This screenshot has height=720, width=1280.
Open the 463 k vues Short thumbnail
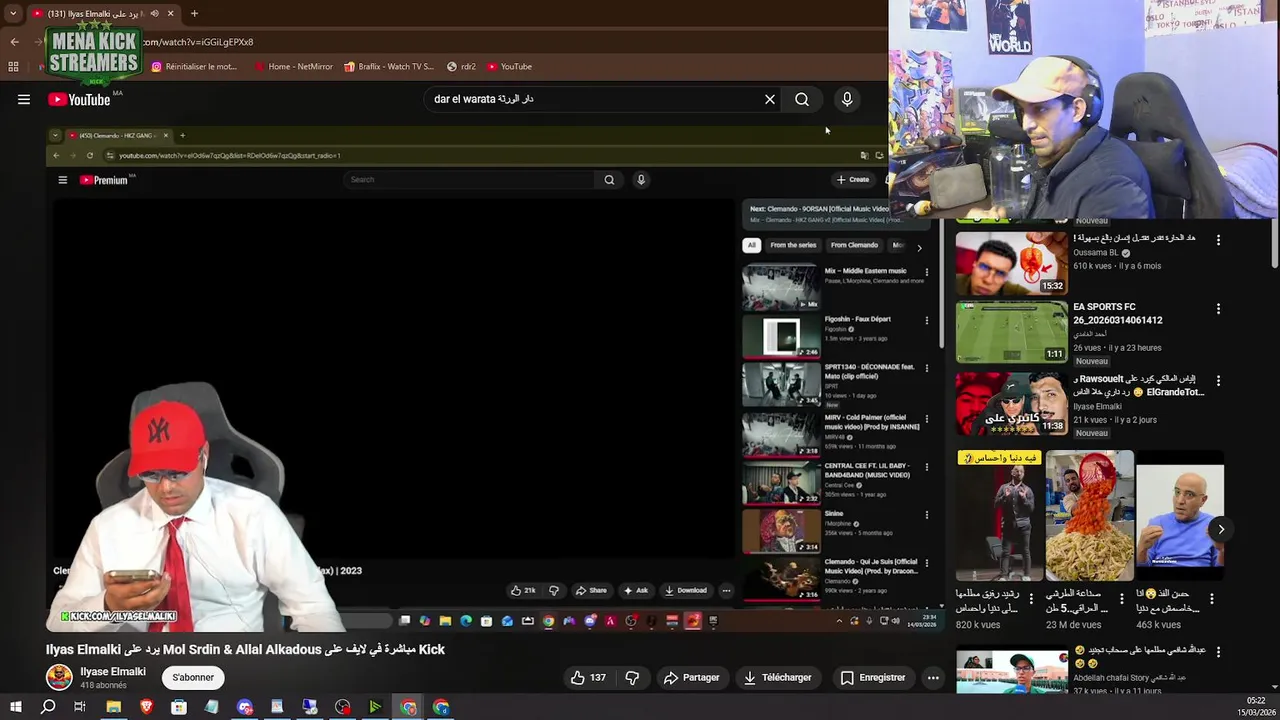coord(1180,516)
